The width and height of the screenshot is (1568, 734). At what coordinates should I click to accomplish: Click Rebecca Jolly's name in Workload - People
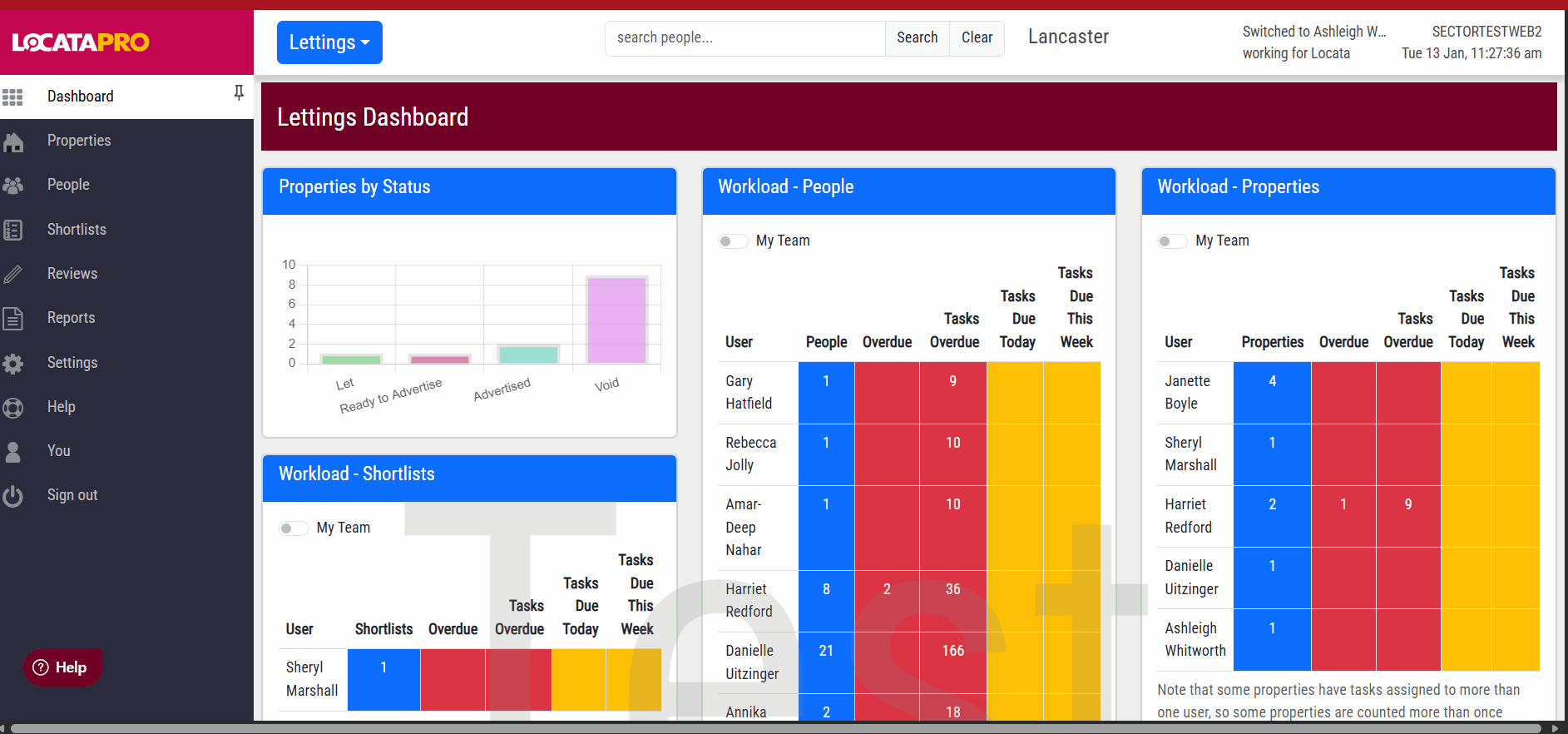pos(750,454)
